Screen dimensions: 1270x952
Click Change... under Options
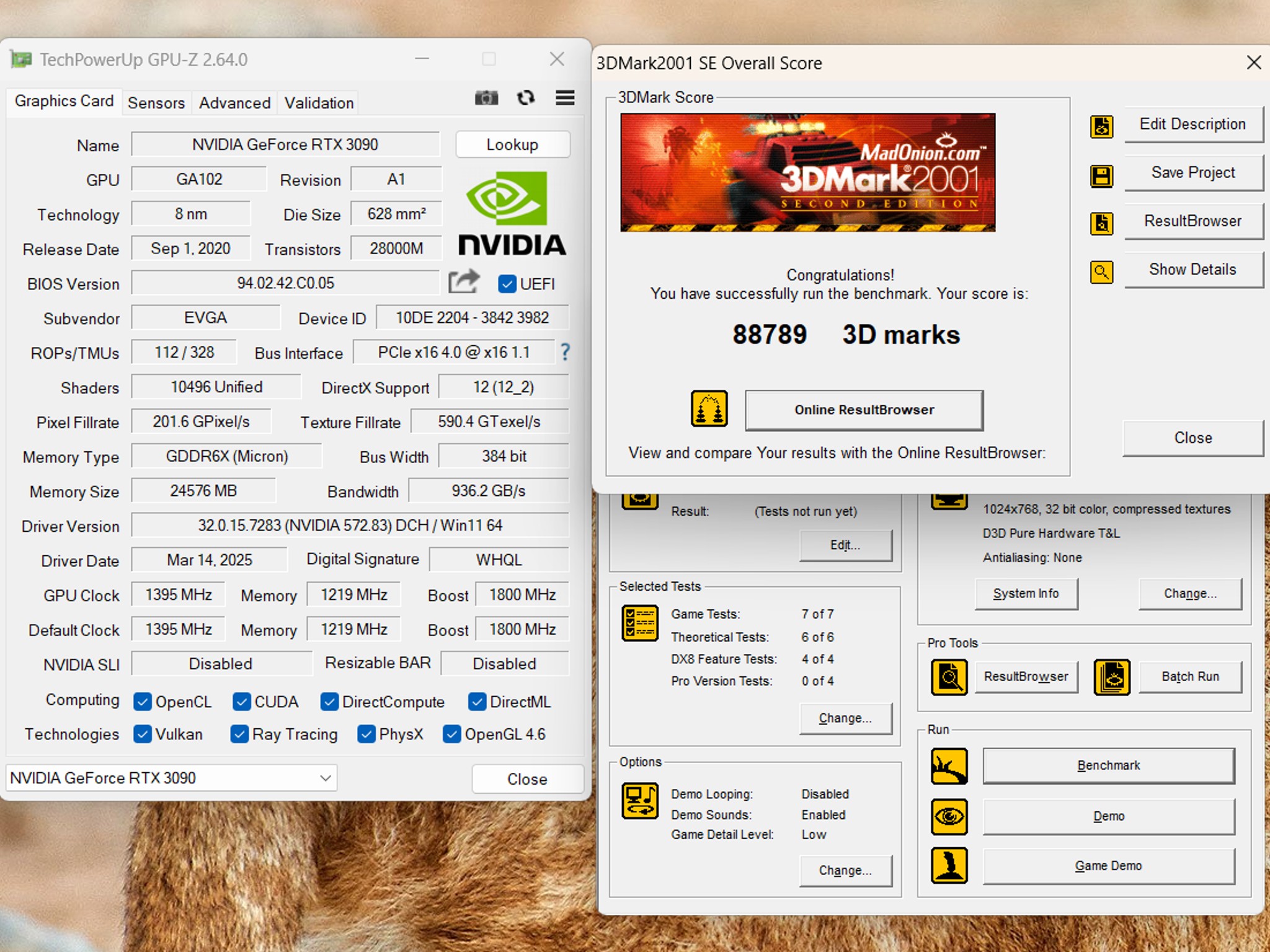pyautogui.click(x=845, y=870)
